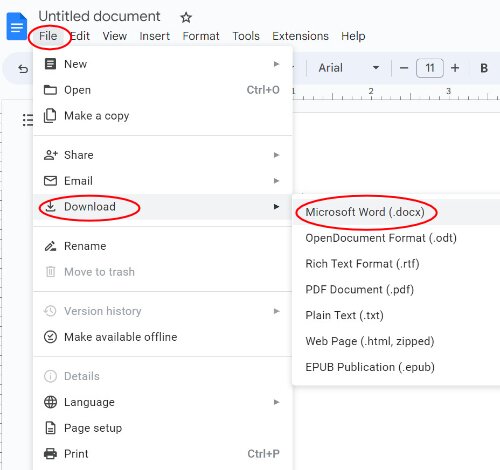Decrease font size with minus button
500x470 pixels.
[404, 68]
